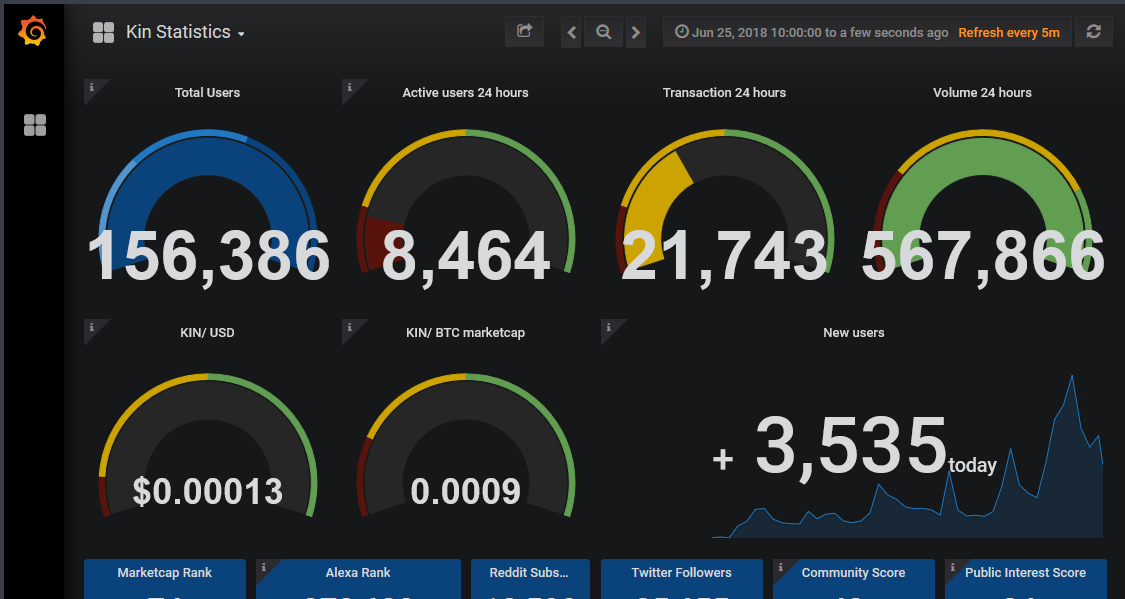
Task: Open the Dashboards sidebar icon
Action: 34,125
